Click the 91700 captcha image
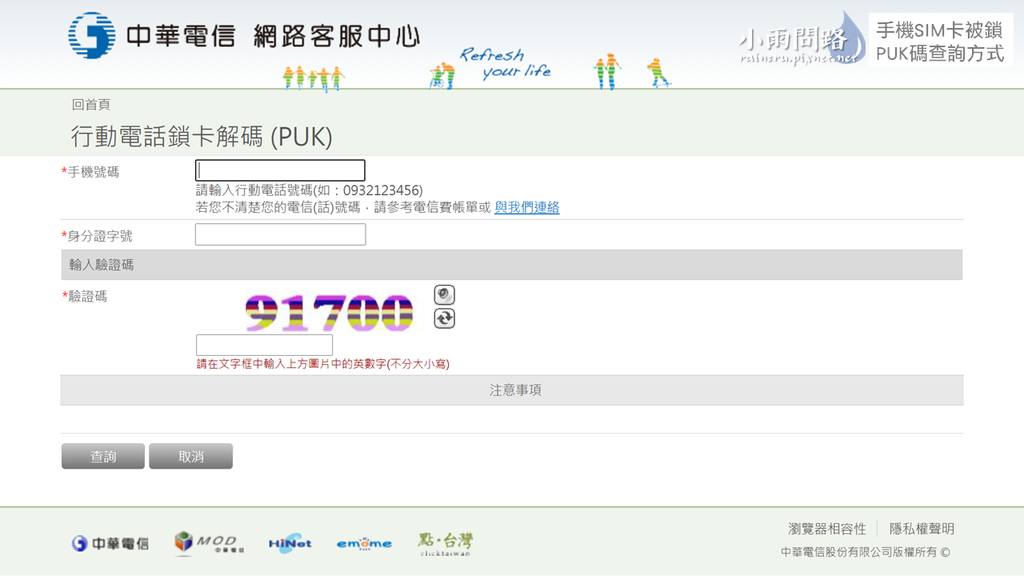 328,312
